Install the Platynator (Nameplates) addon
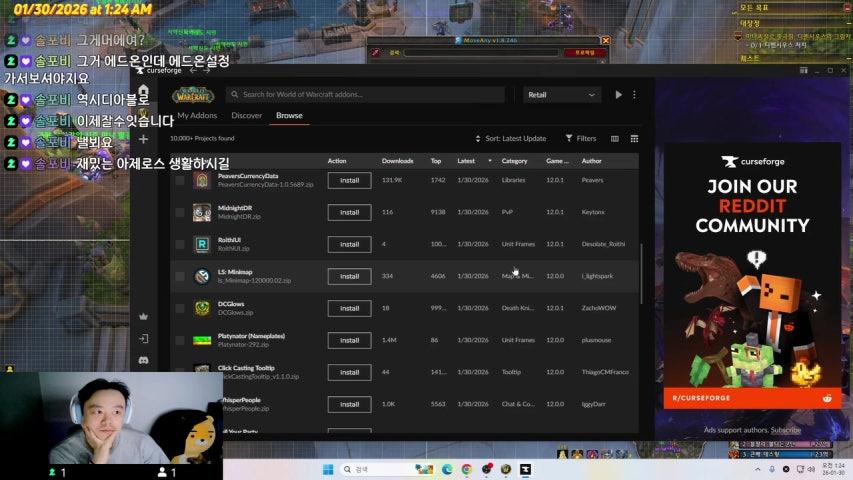Screen dimensions: 853x480 point(349,340)
